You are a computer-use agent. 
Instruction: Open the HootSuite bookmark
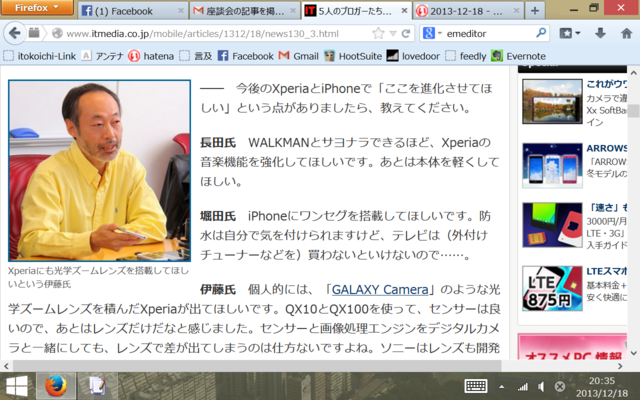tap(353, 56)
